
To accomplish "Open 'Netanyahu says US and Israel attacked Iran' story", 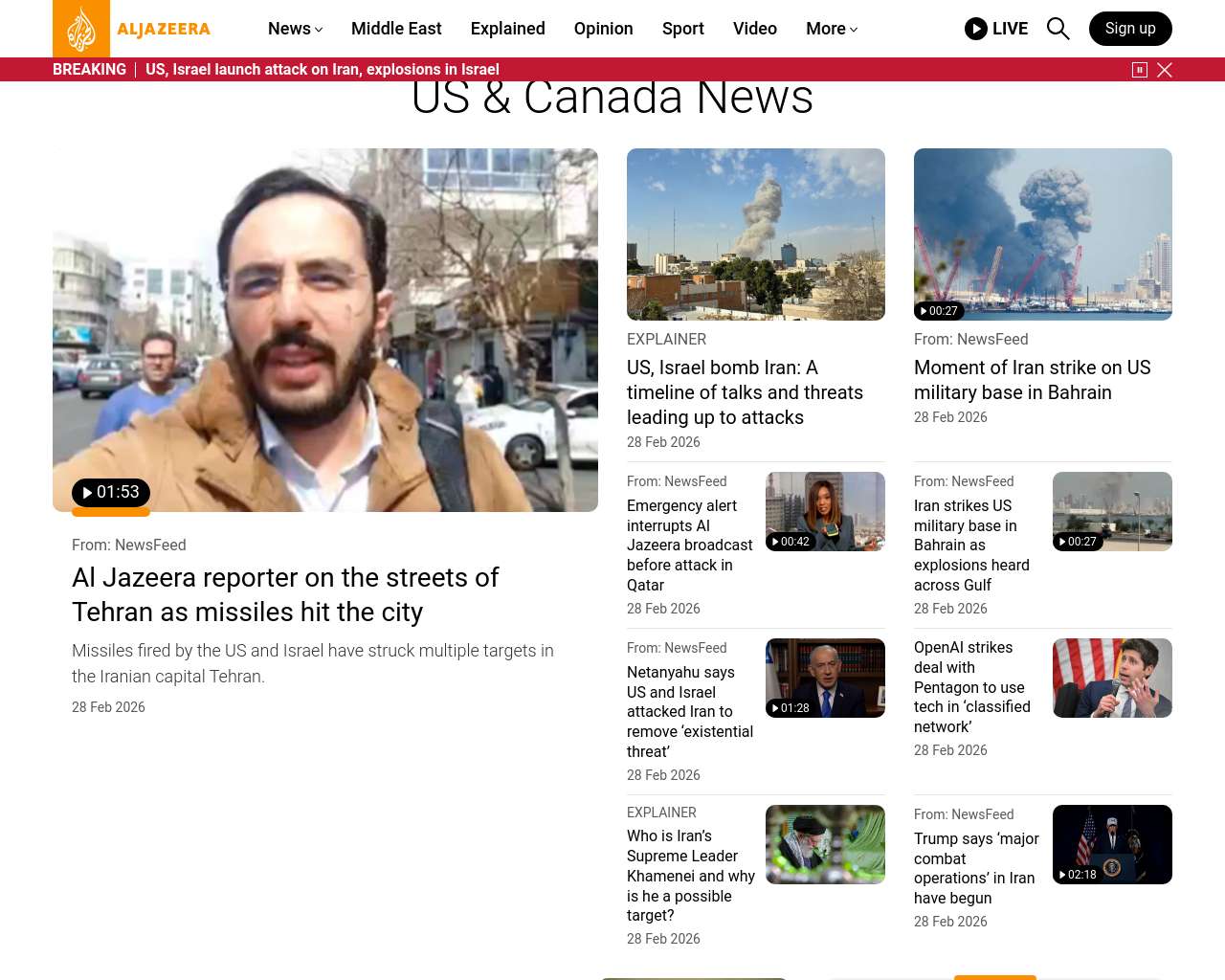I will (690, 712).
